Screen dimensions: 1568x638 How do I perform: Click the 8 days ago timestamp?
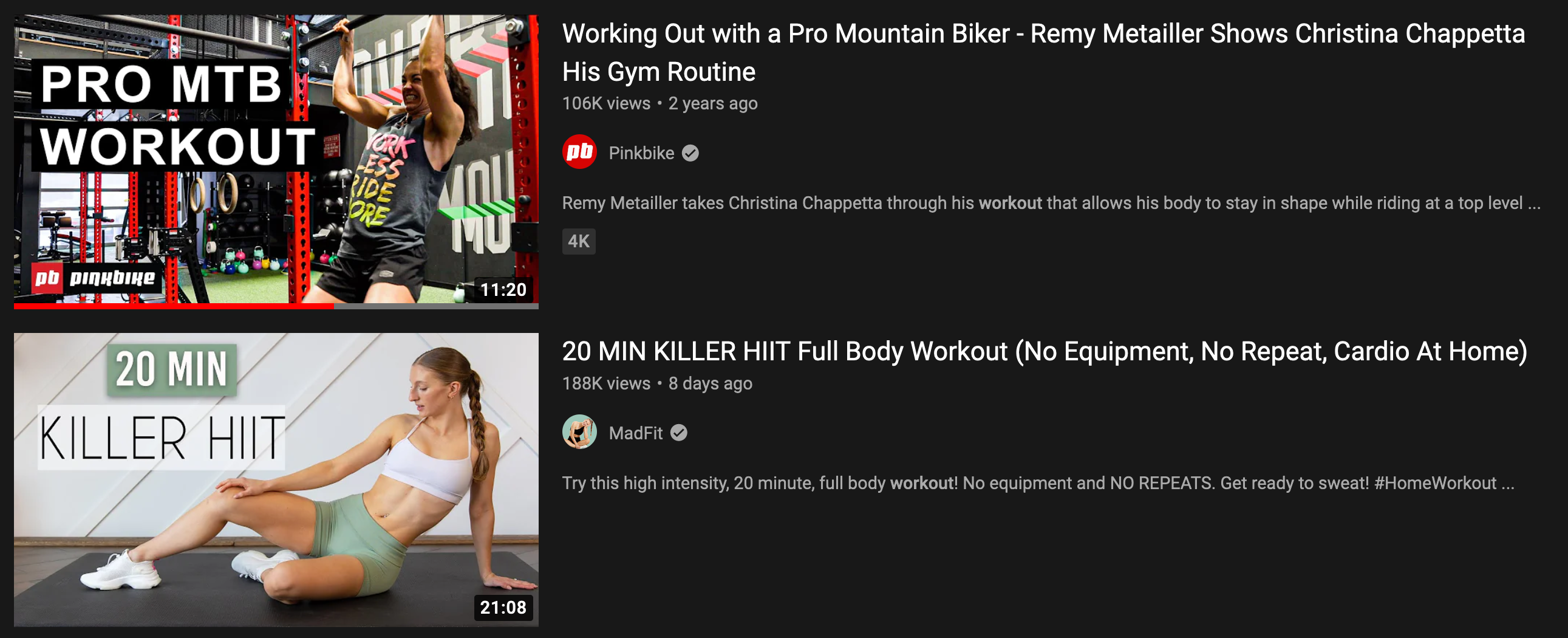(x=710, y=383)
